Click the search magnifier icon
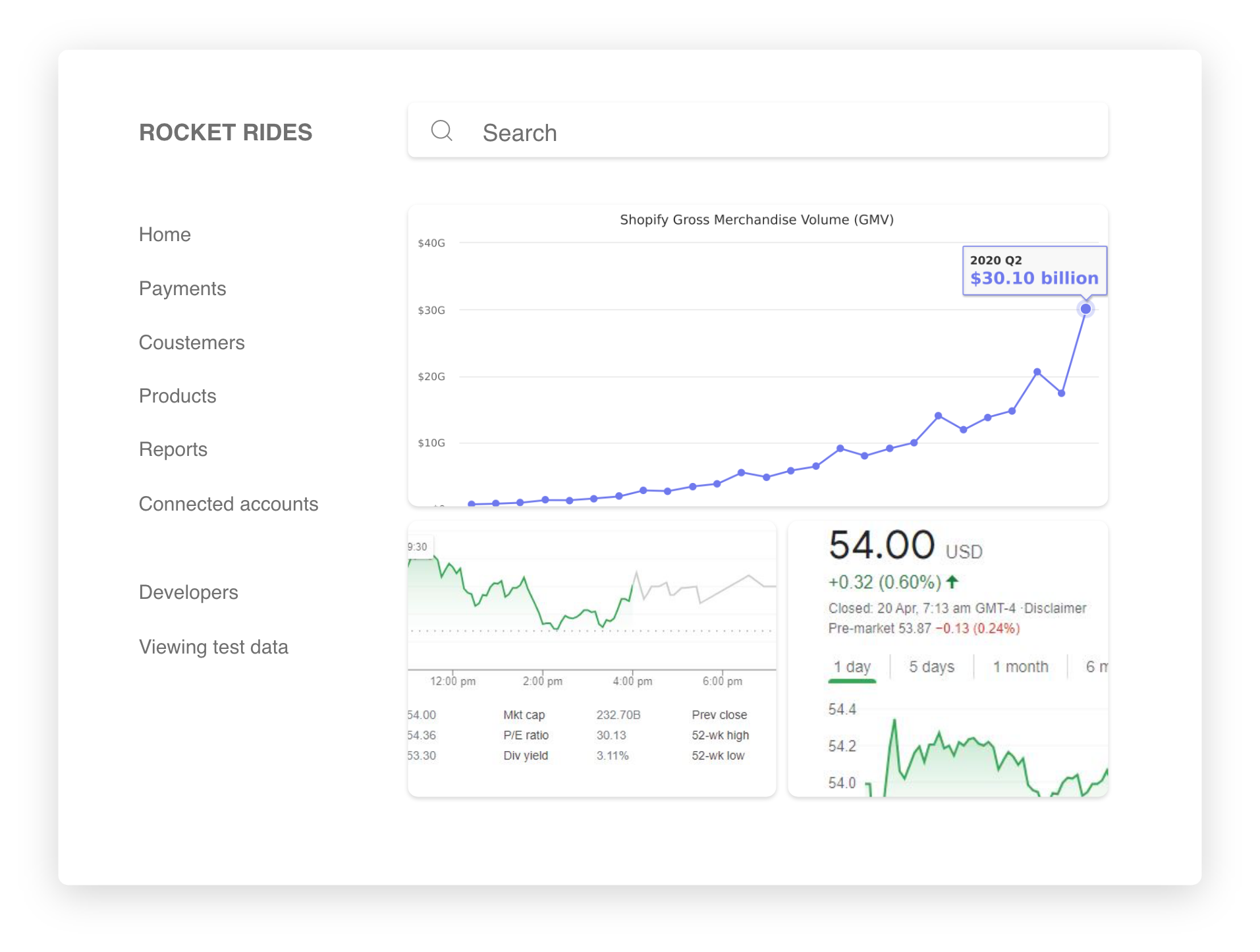 441,131
